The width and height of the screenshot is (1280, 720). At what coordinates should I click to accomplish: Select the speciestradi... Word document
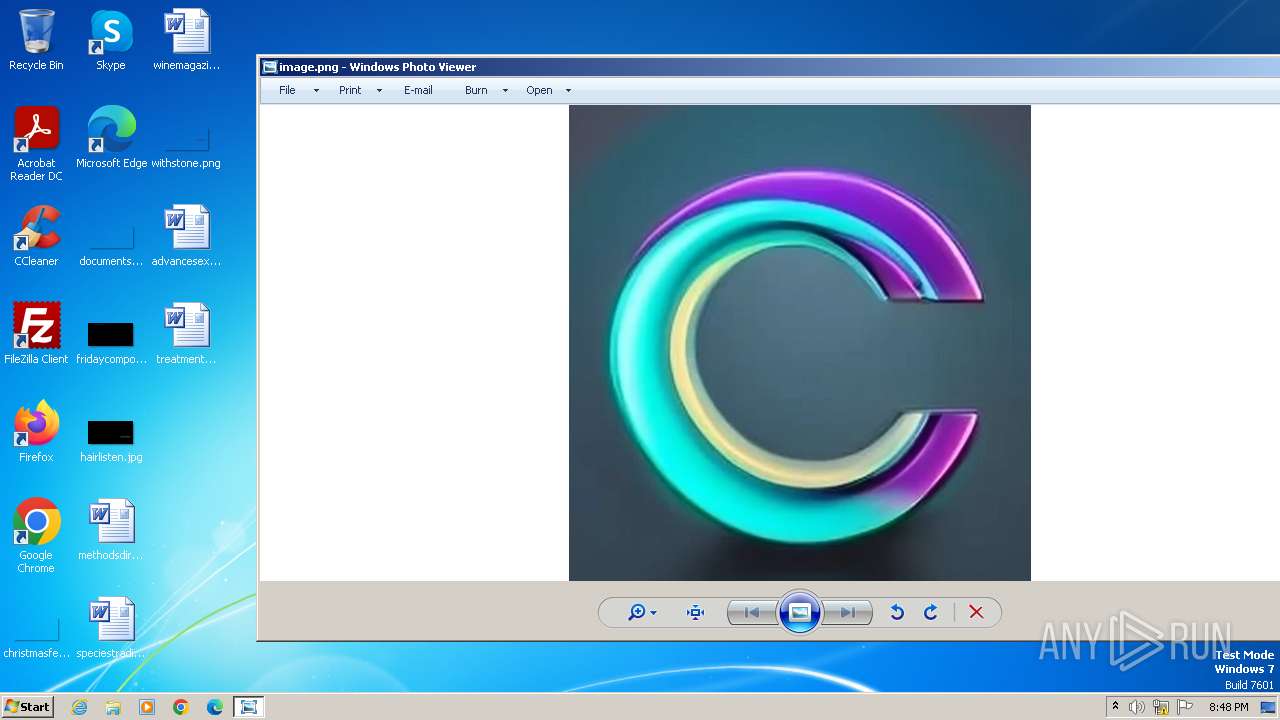[x=111, y=628]
